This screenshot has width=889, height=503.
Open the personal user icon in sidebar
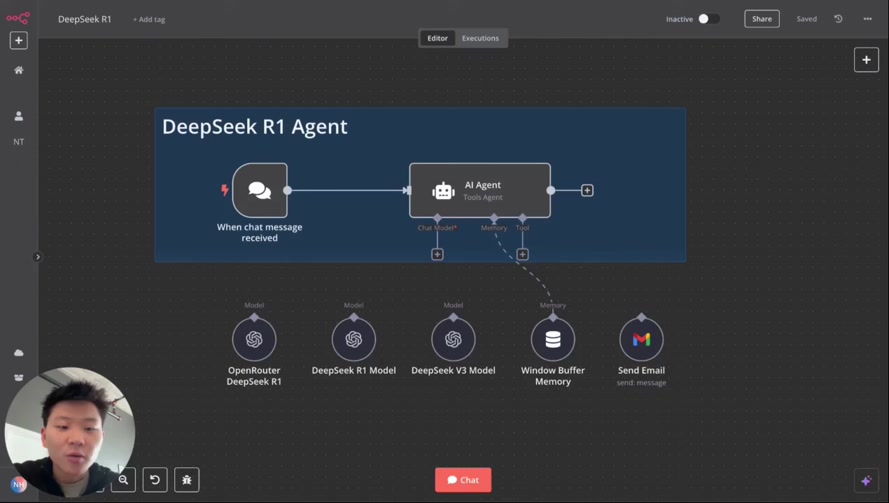click(x=19, y=116)
